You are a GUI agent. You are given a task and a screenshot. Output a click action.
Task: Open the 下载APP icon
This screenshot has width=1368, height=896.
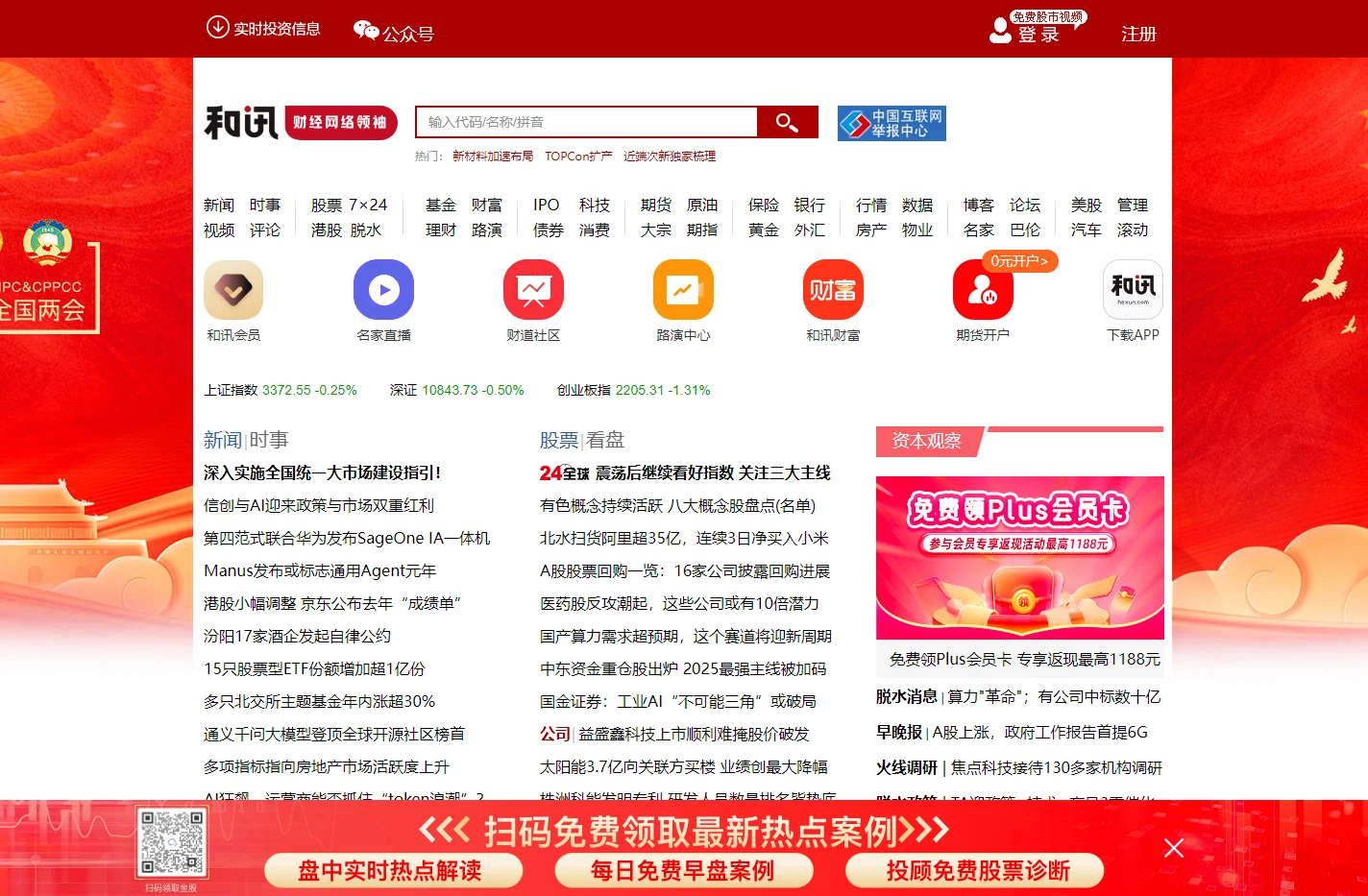(x=1133, y=289)
